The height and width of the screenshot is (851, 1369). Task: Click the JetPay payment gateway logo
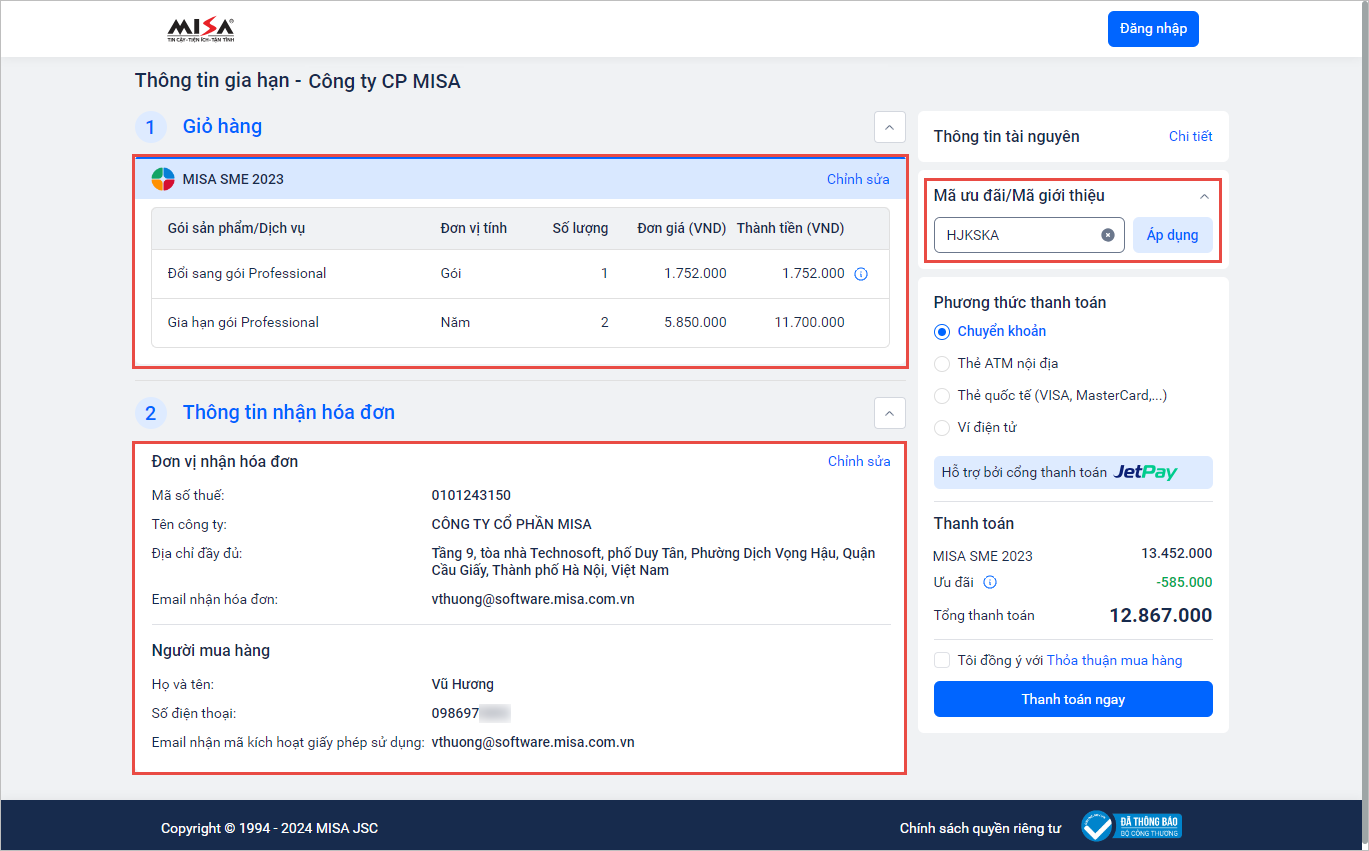pos(1145,472)
